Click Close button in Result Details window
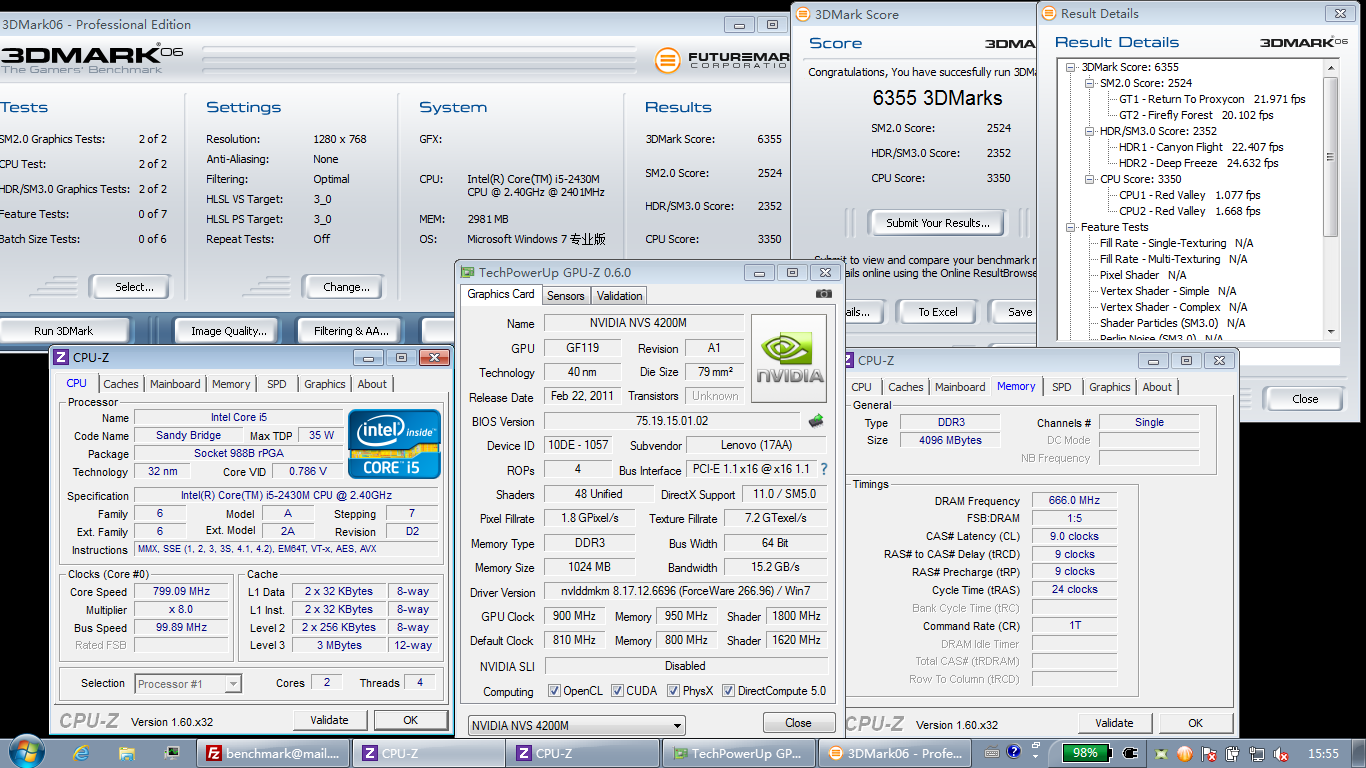This screenshot has width=1366, height=768. (1305, 398)
